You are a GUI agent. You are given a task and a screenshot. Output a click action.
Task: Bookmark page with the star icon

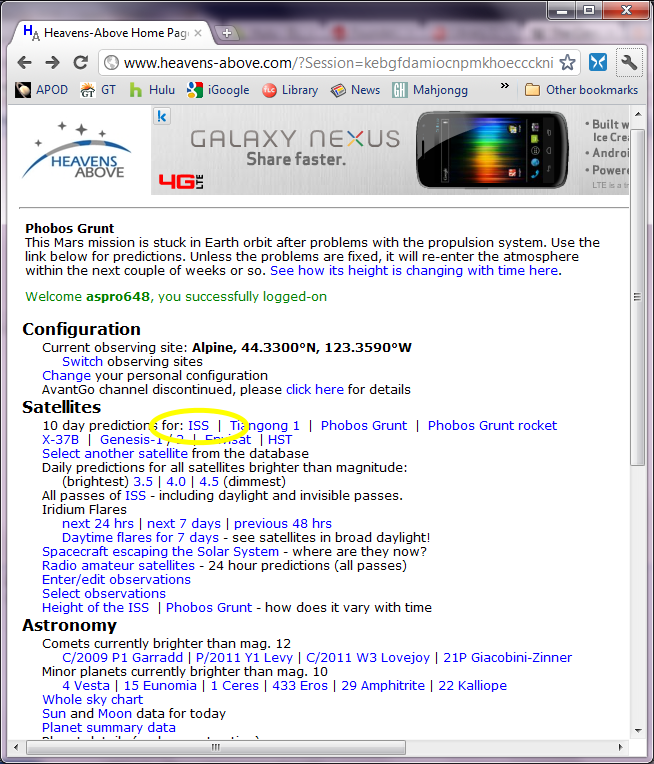point(567,63)
